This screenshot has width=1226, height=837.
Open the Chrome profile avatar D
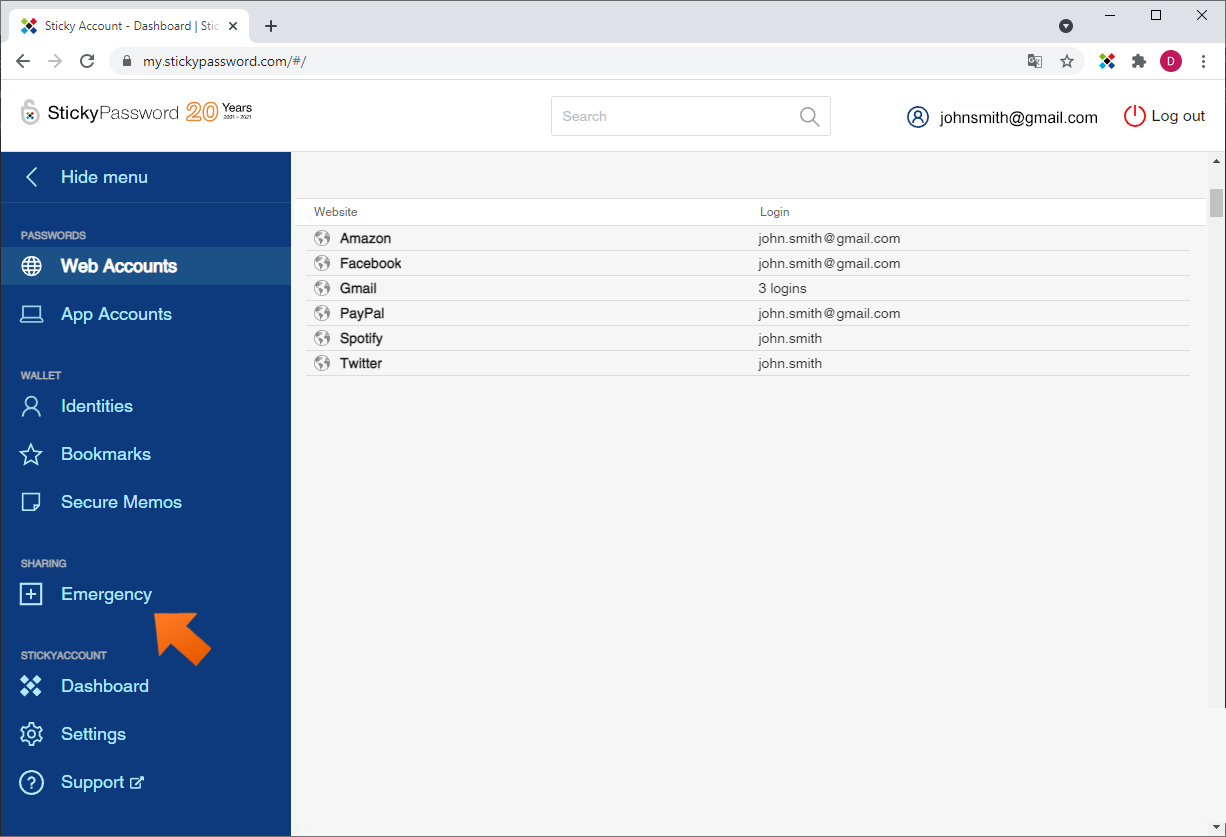pyautogui.click(x=1171, y=61)
